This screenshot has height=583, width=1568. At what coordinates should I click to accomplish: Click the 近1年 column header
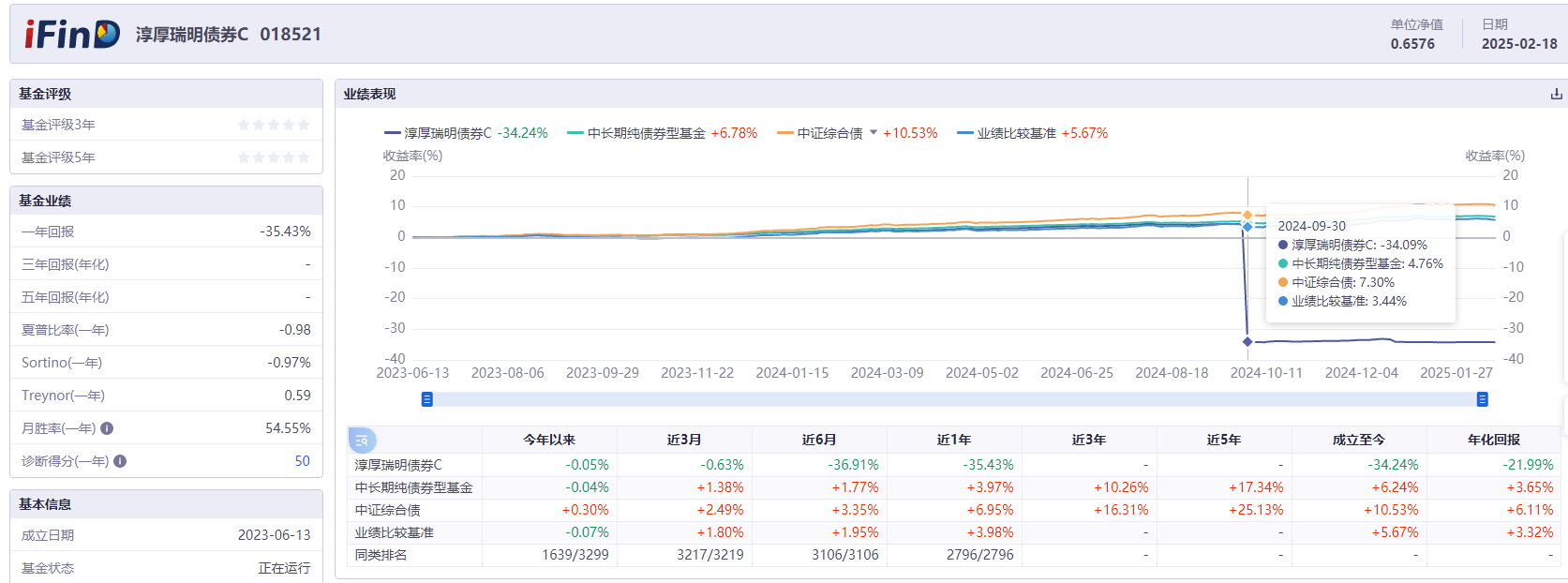pos(954,440)
